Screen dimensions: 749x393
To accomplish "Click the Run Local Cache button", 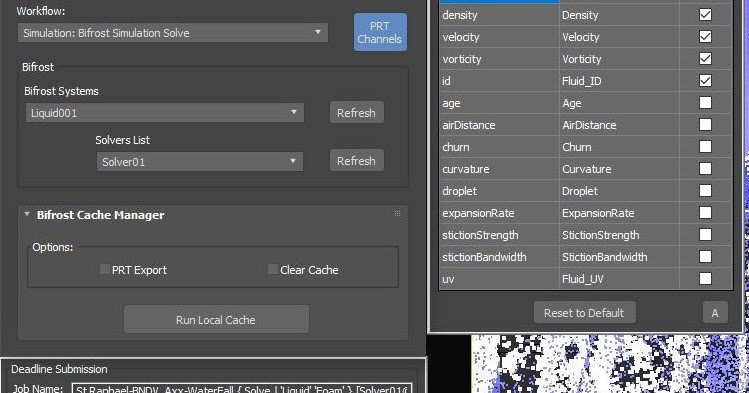I will pos(216,319).
